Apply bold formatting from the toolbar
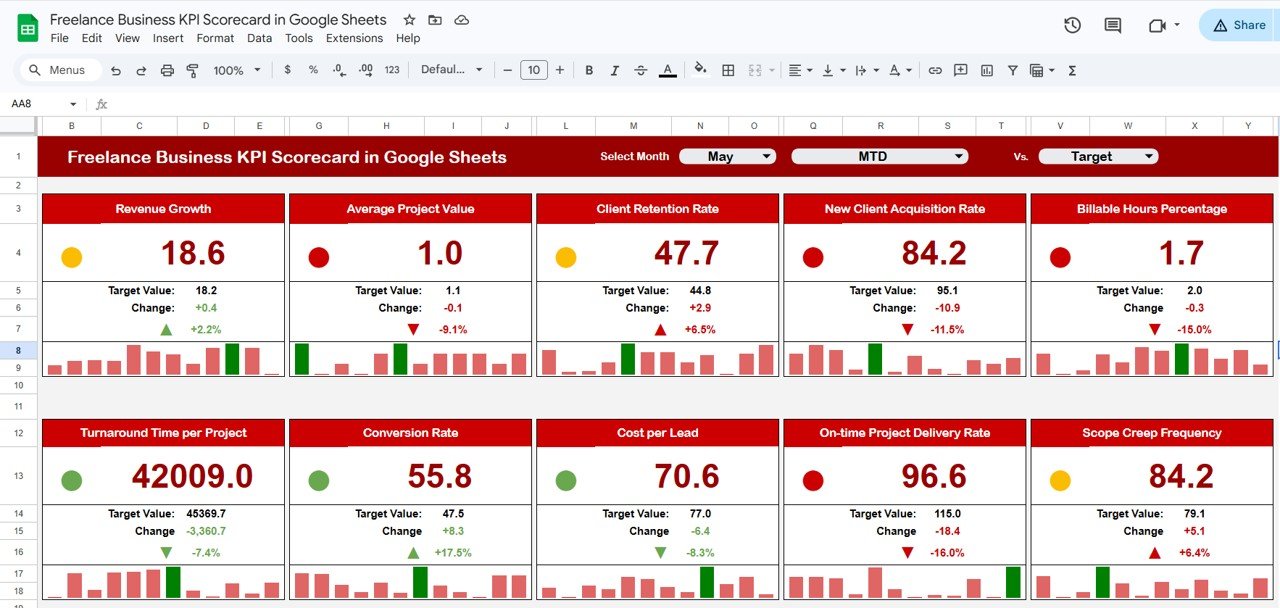This screenshot has height=608, width=1280. [589, 70]
